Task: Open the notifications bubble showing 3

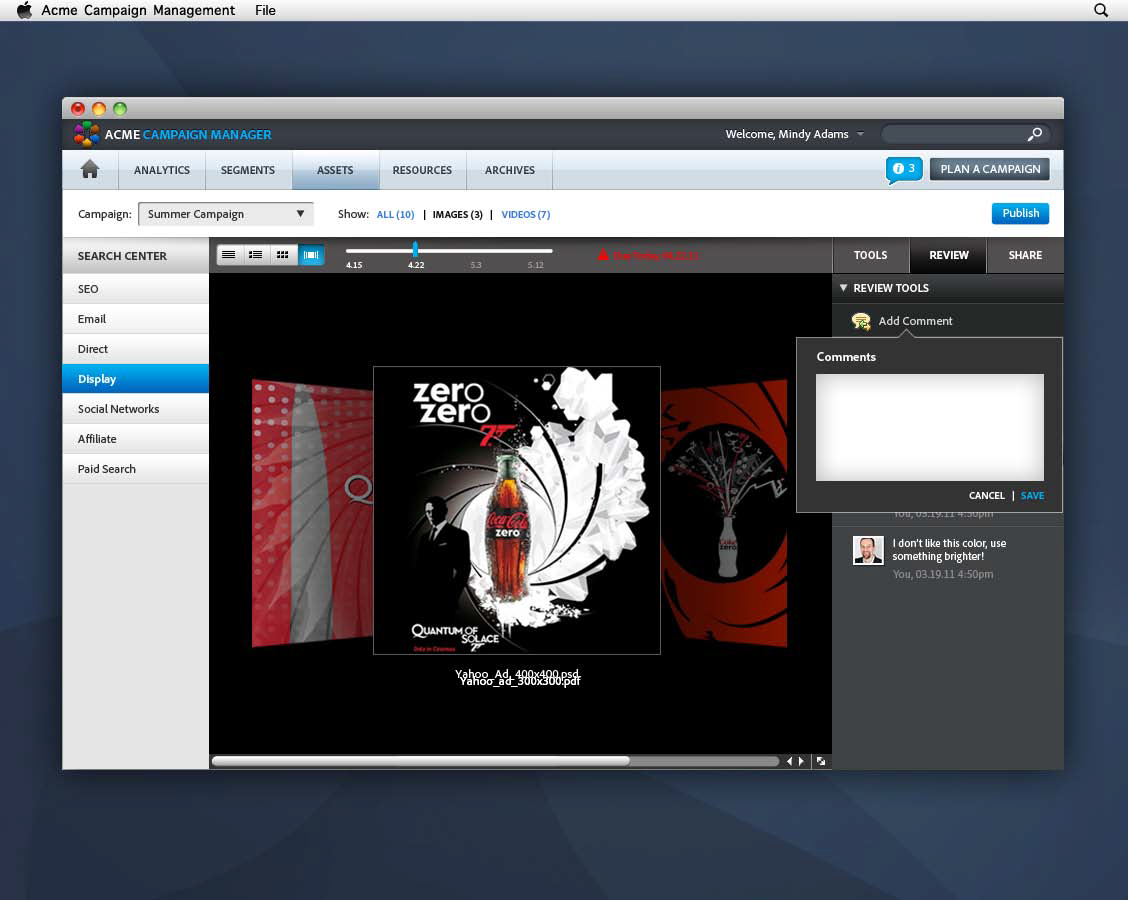Action: (904, 170)
